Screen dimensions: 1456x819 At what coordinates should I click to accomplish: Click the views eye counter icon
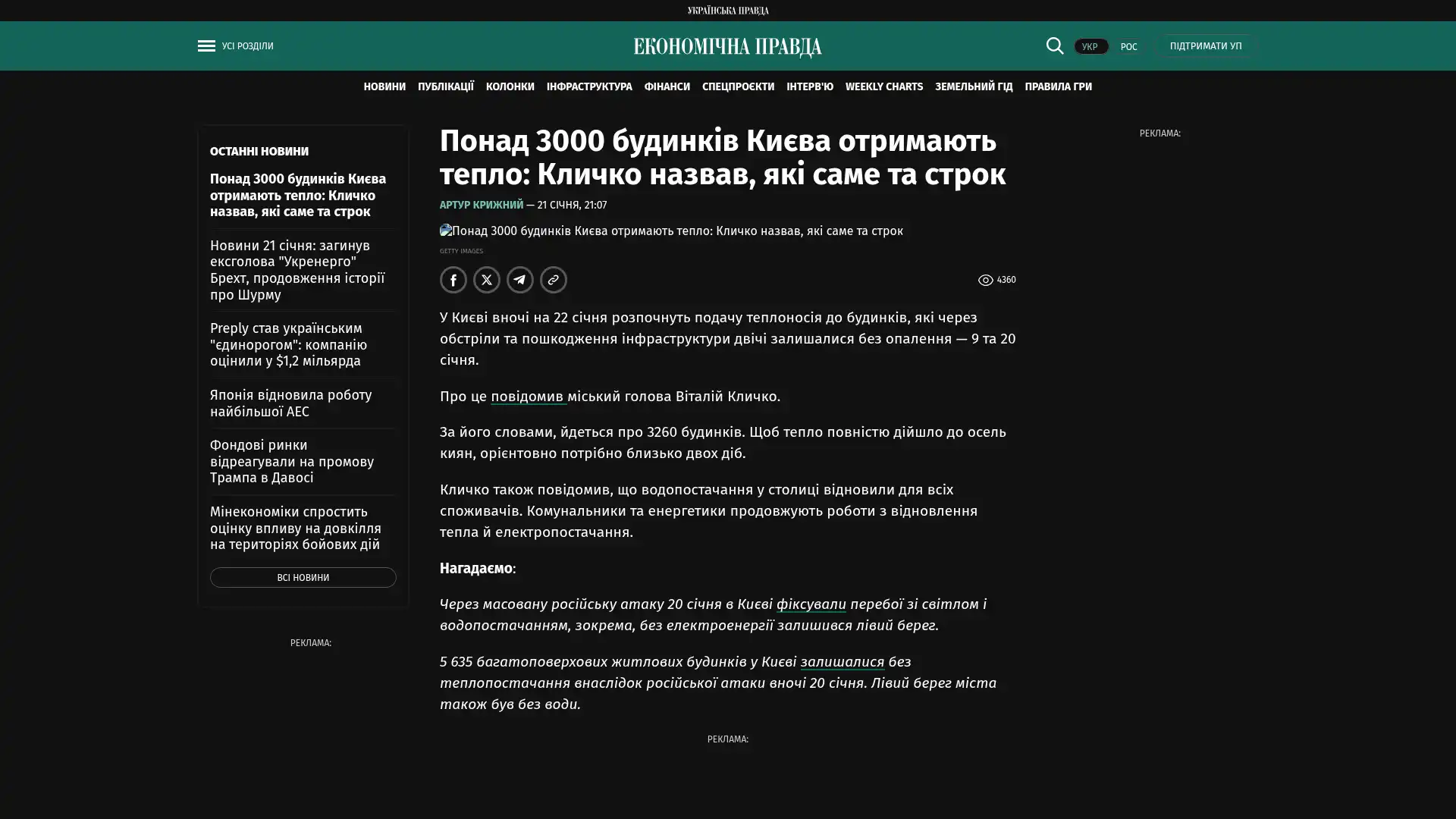click(985, 281)
